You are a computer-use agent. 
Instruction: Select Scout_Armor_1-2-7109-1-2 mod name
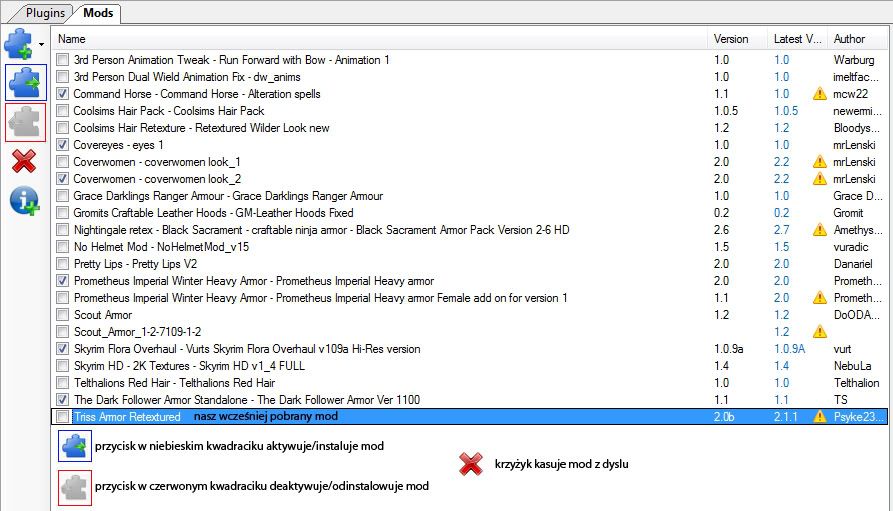point(137,332)
